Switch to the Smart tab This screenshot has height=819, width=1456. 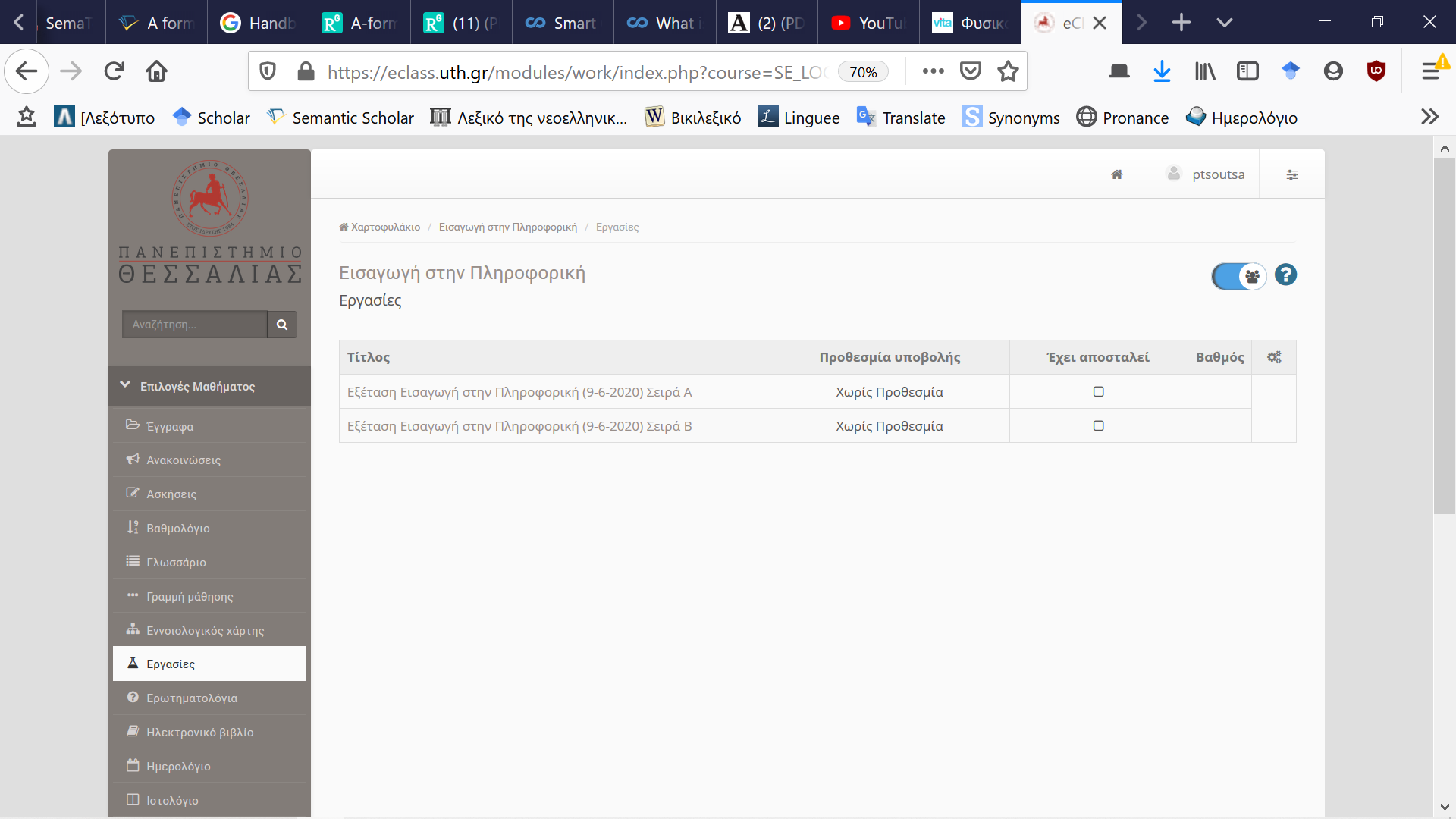coord(562,23)
